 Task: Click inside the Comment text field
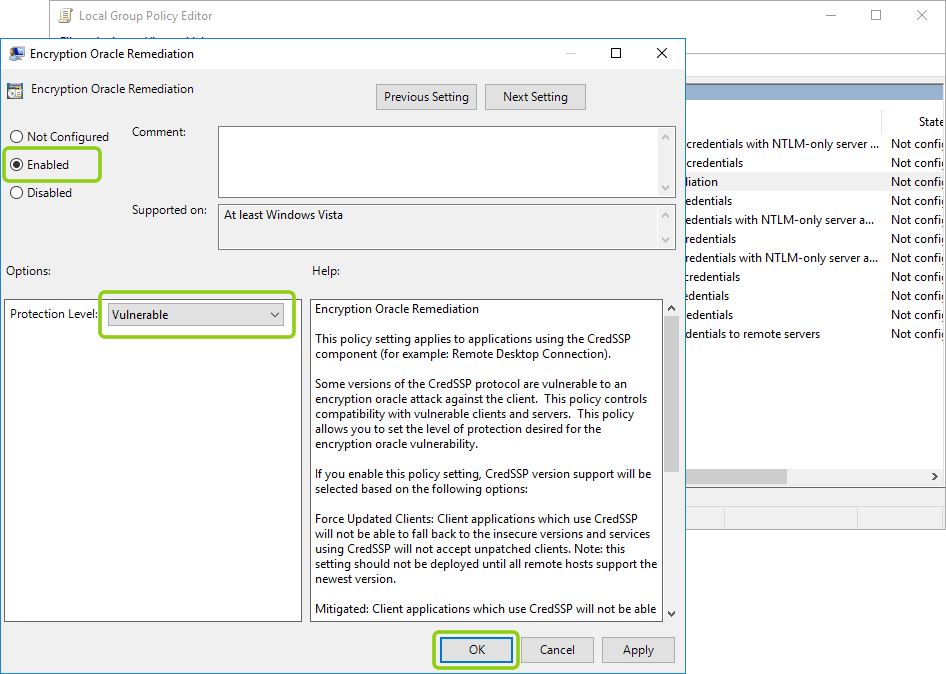click(x=438, y=161)
